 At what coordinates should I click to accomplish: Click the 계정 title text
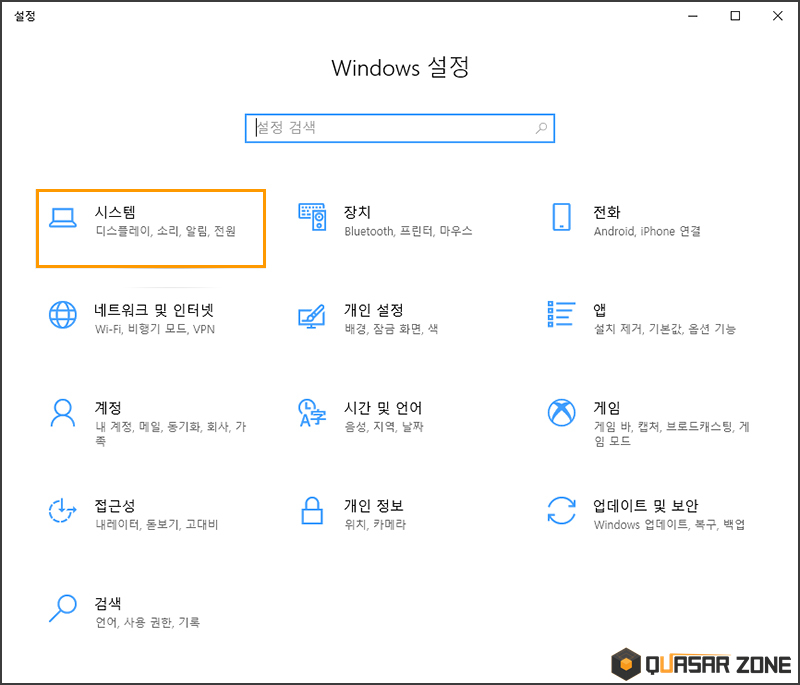point(108,408)
